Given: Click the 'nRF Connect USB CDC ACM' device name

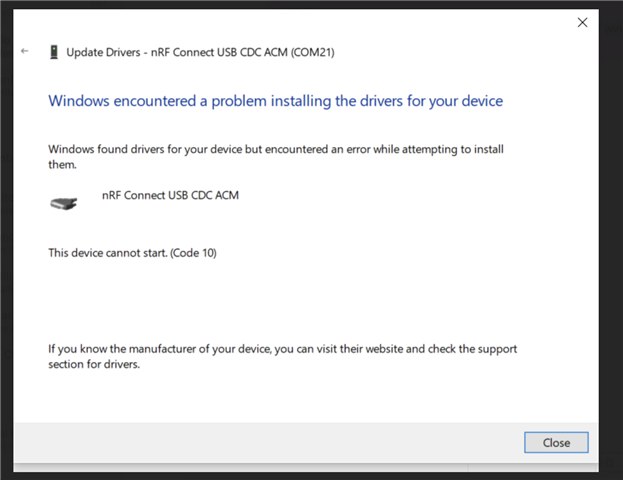Looking at the screenshot, I should click(x=170, y=195).
